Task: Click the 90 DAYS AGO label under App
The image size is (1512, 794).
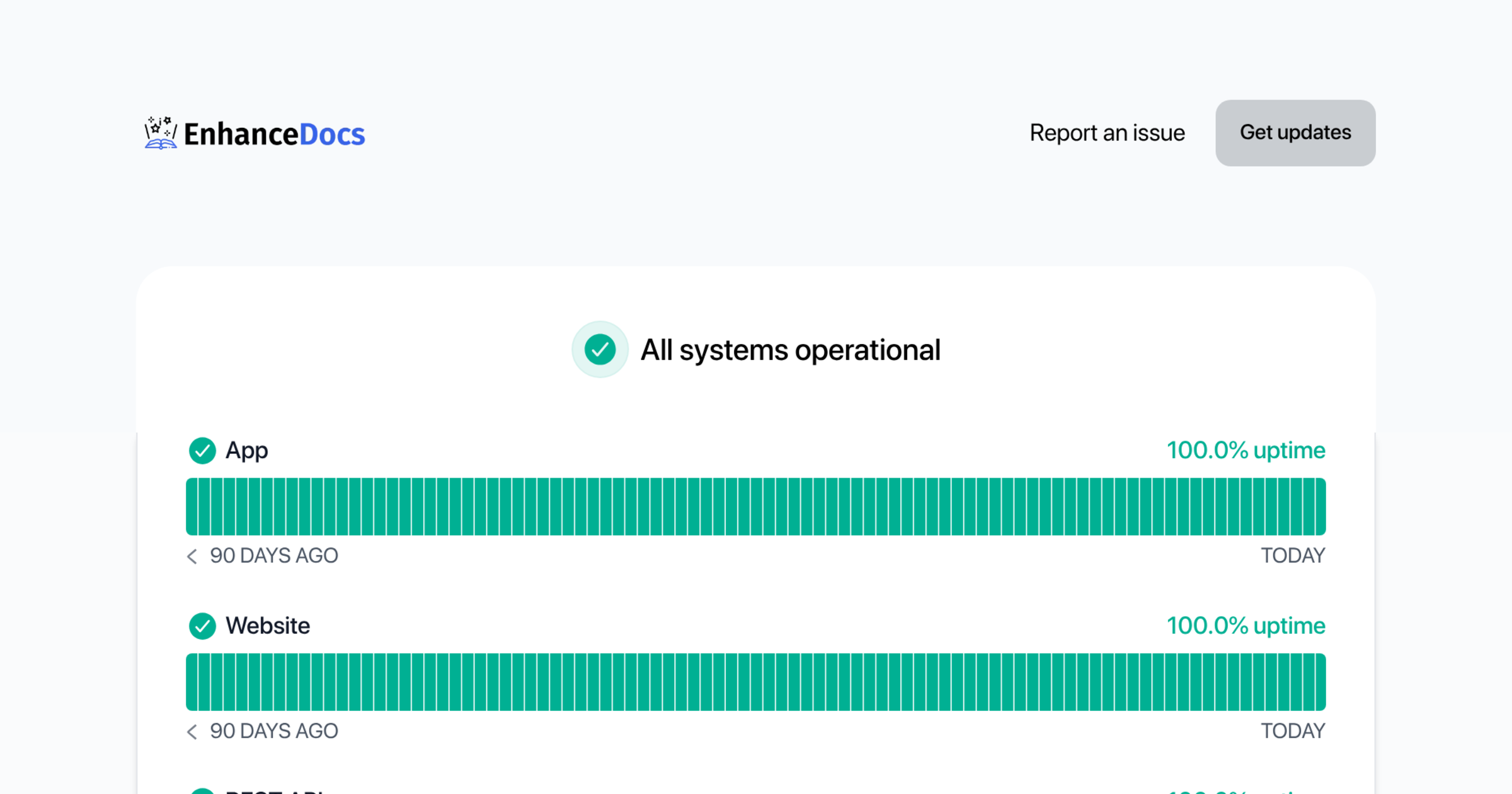Action: tap(274, 556)
